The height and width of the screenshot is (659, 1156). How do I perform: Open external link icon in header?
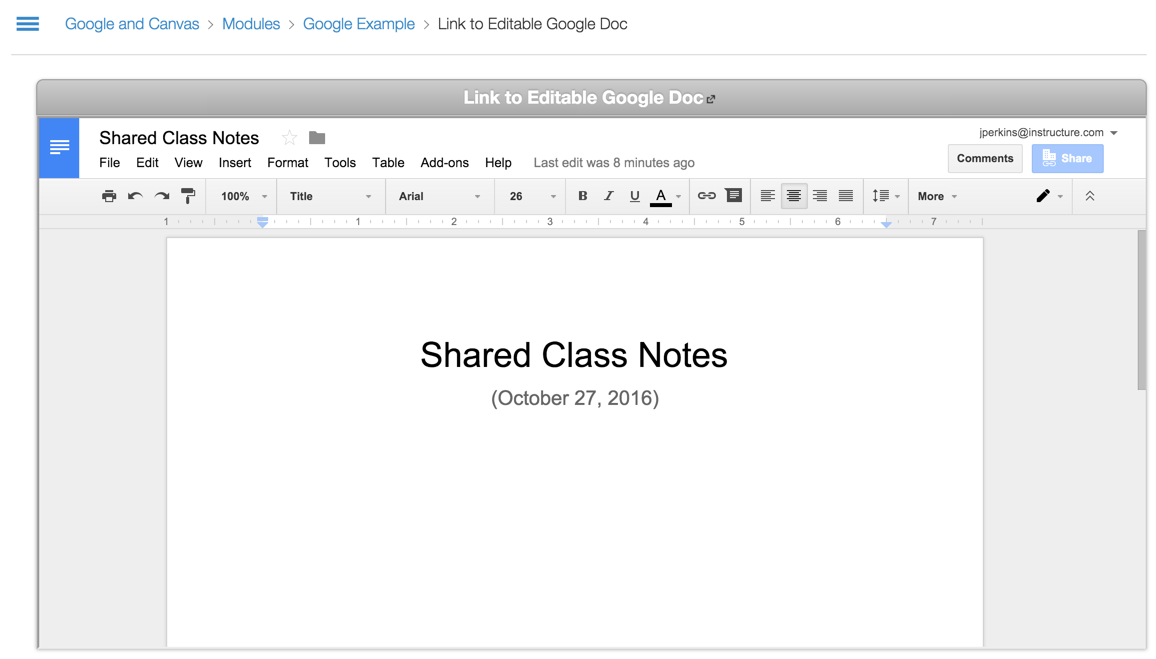[x=711, y=99]
